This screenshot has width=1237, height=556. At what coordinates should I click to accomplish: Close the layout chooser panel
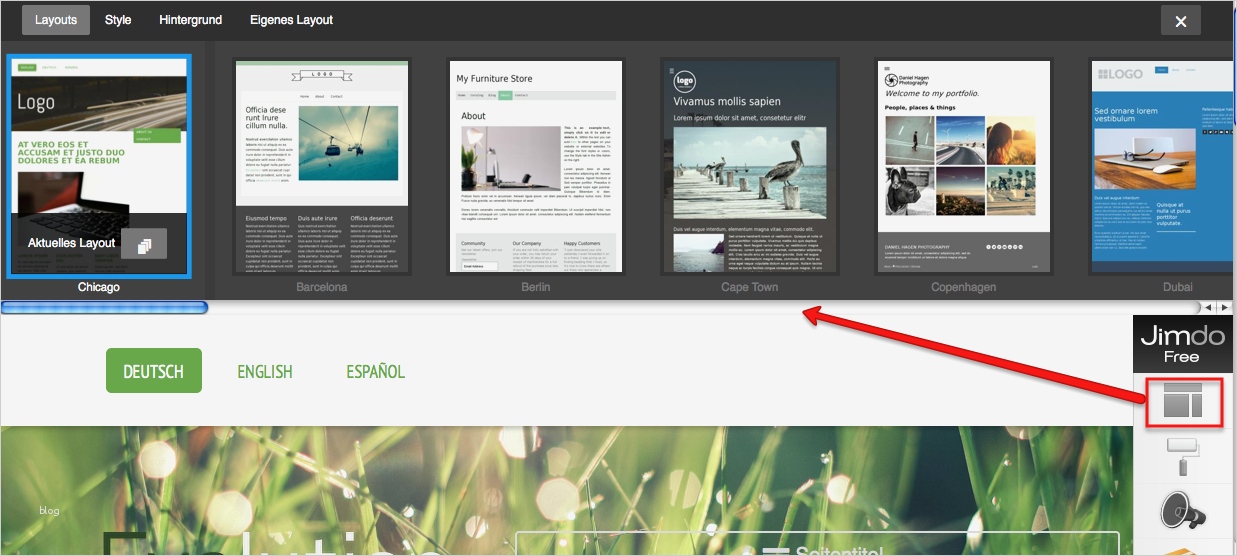point(1180,21)
